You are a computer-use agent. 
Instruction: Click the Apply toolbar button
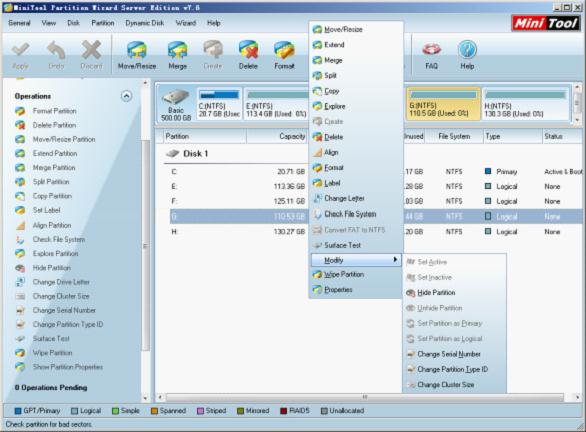tap(20, 55)
